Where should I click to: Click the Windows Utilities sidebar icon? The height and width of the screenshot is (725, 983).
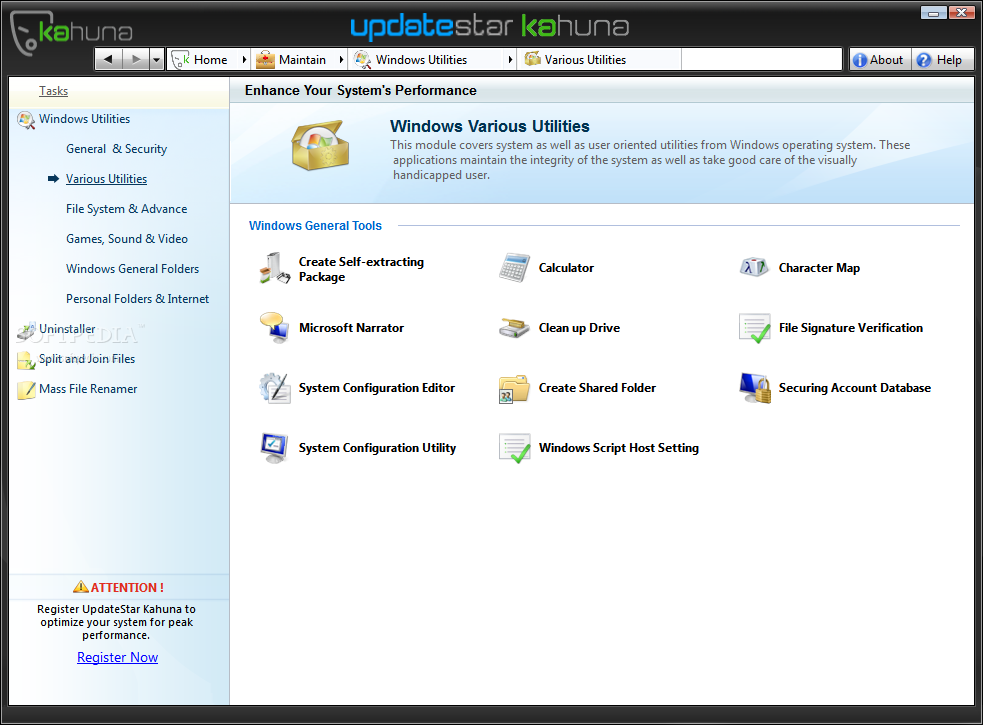pyautogui.click(x=26, y=120)
